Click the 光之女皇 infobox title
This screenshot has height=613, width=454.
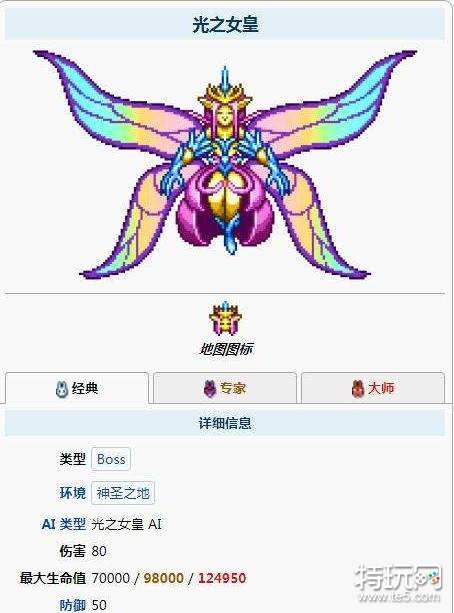point(225,24)
